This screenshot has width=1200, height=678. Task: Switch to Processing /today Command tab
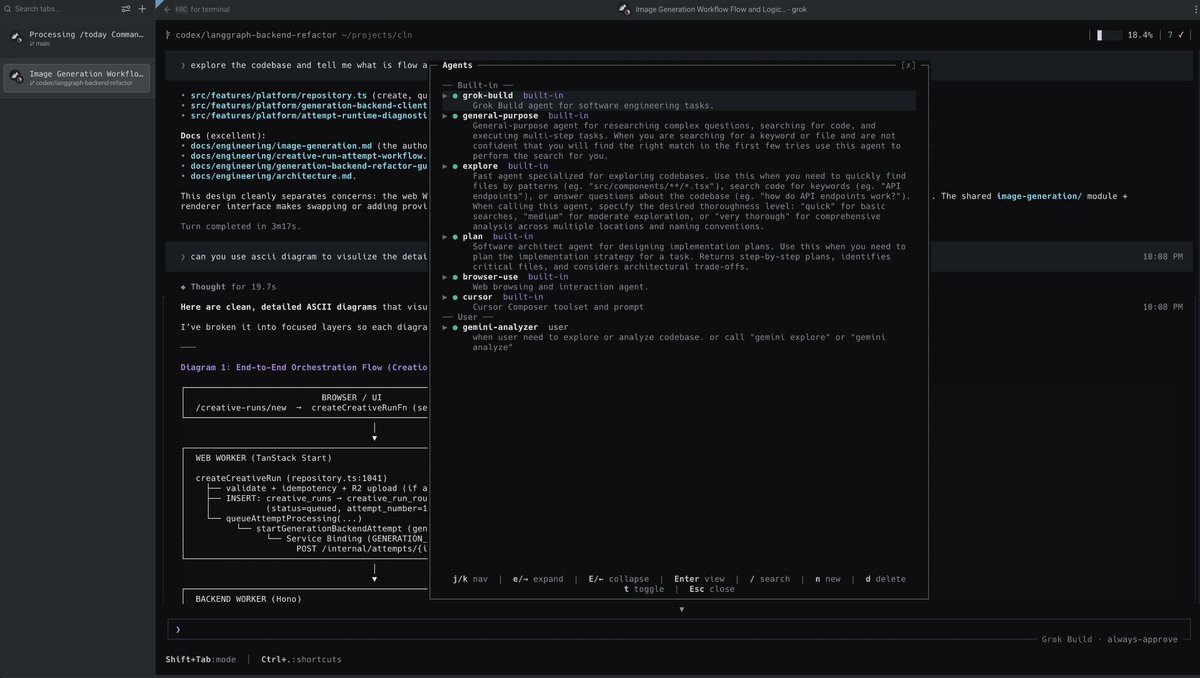click(x=76, y=40)
